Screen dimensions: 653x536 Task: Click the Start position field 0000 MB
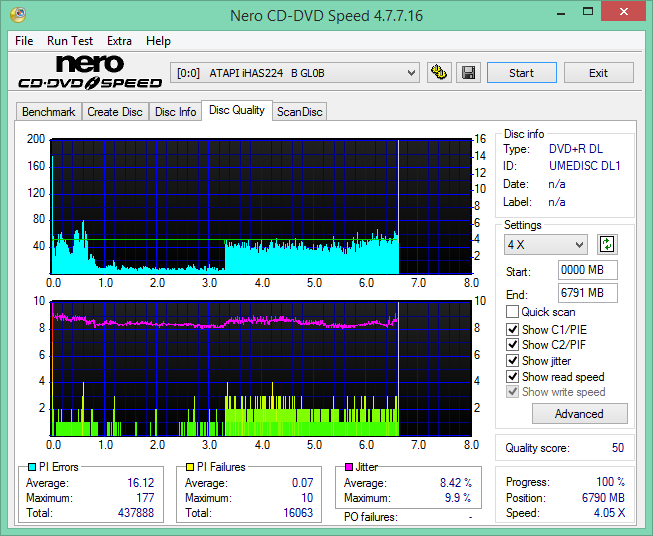coord(587,270)
